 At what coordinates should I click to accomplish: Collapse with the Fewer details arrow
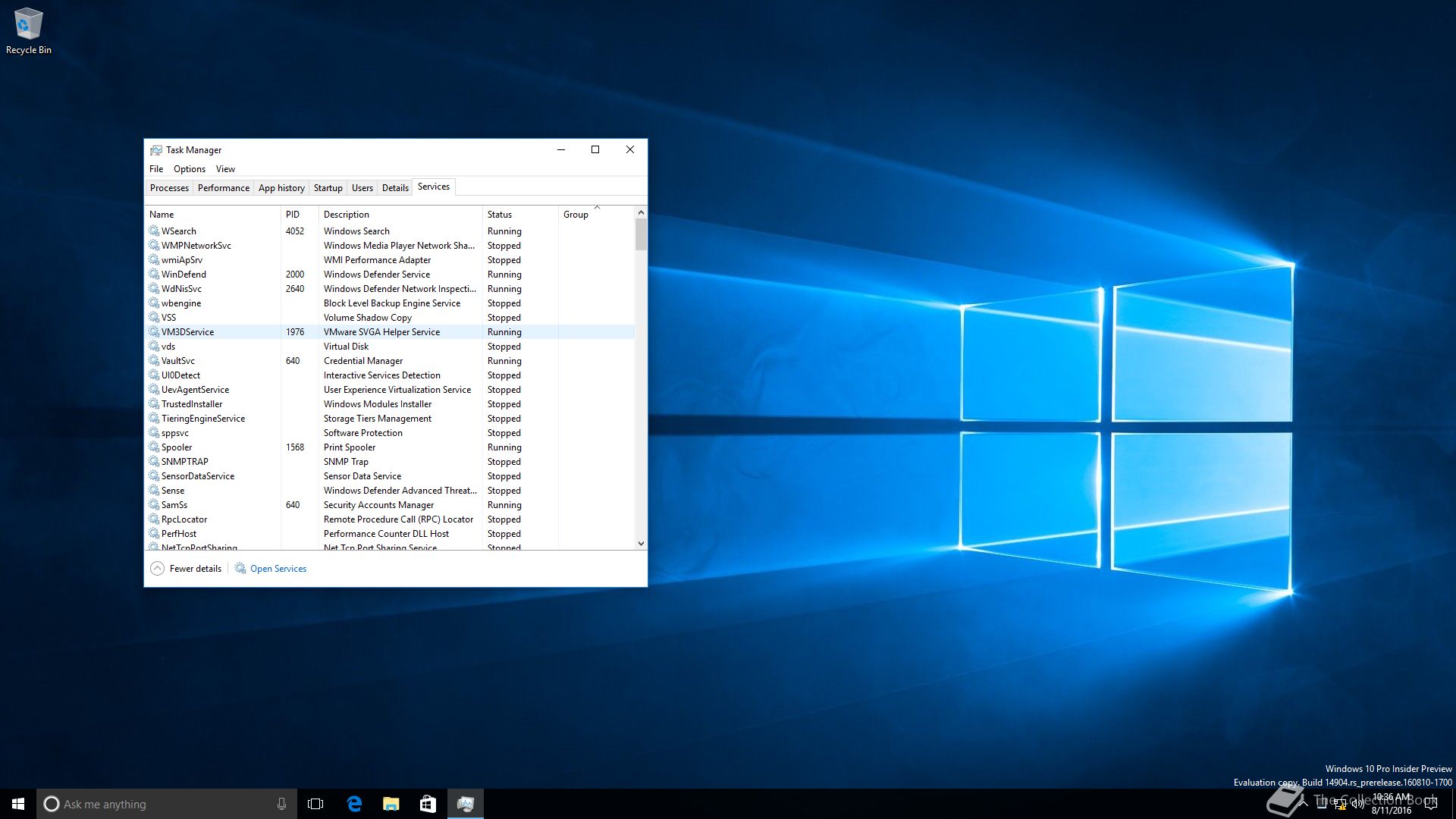[157, 569]
